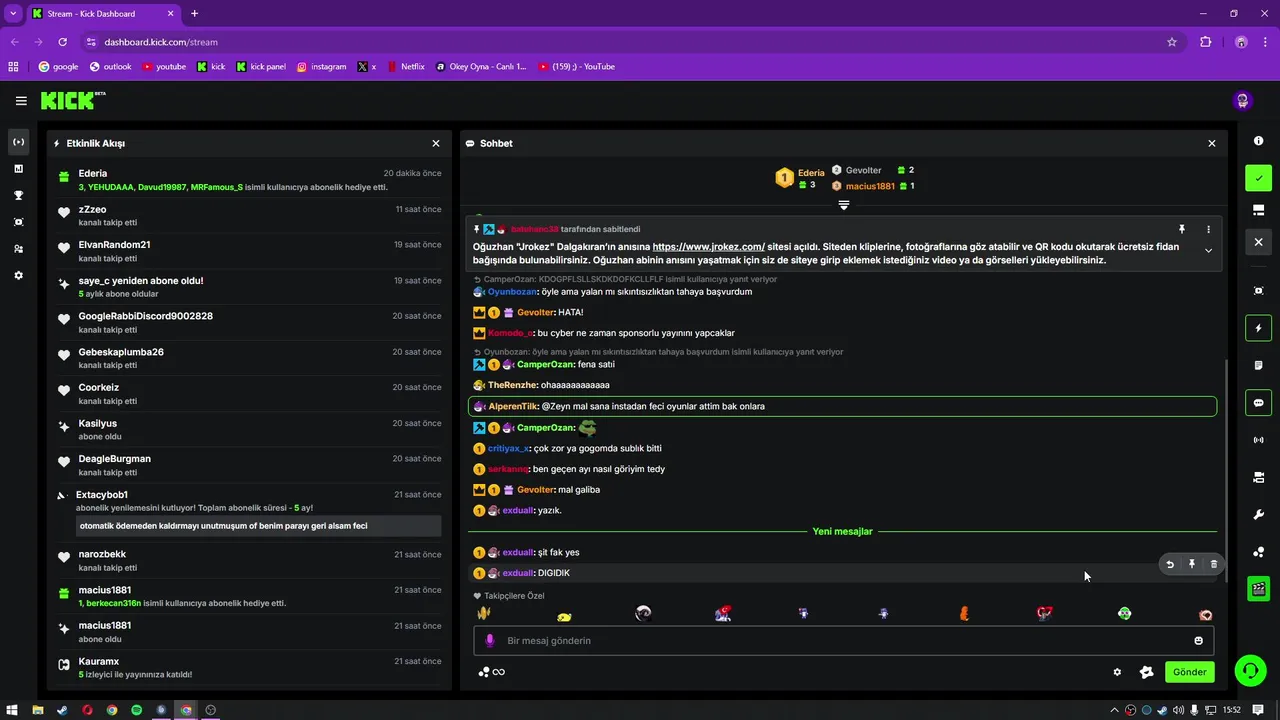Open the user profile avatar menu

1242,101
